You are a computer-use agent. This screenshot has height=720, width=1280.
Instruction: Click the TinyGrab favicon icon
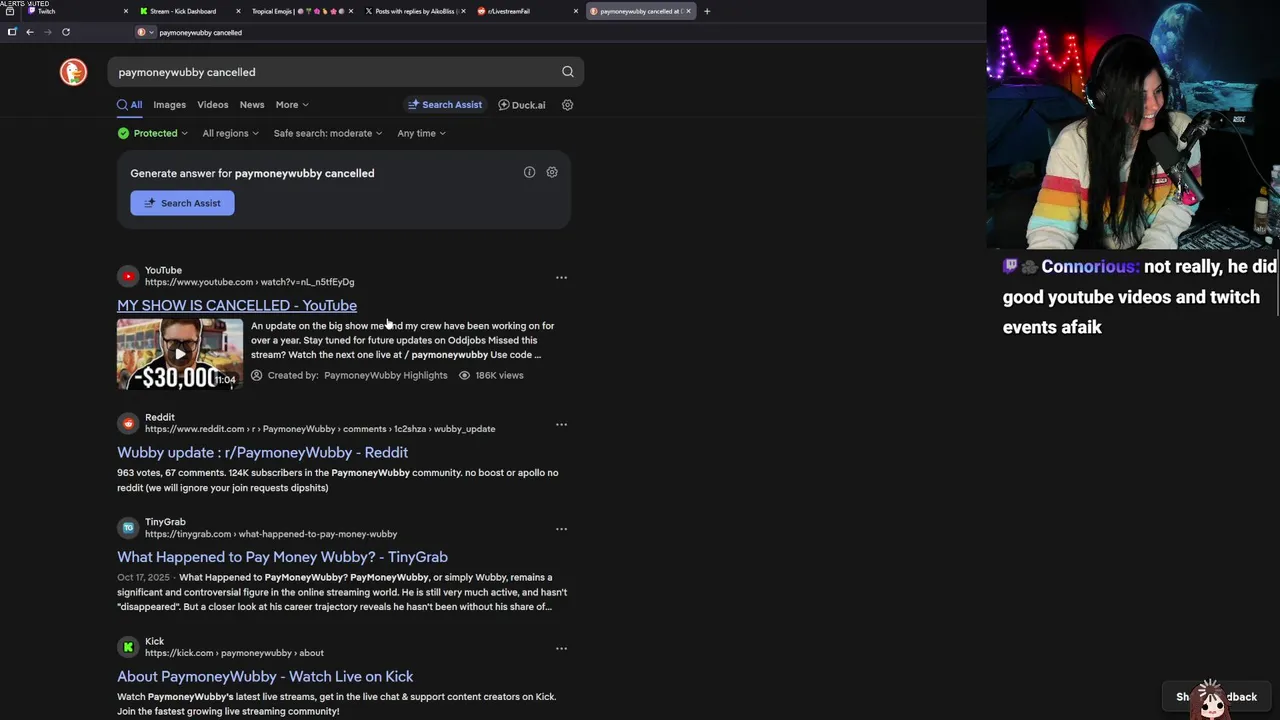(x=128, y=528)
